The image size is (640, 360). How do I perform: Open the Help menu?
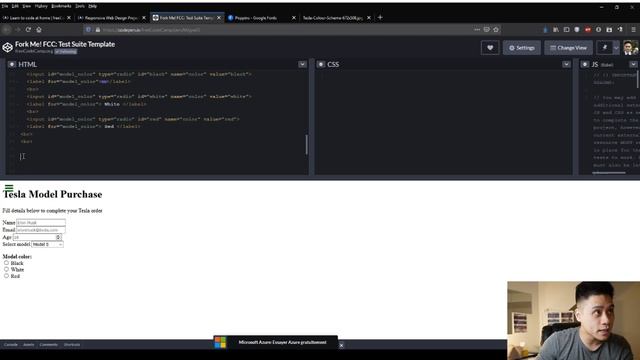tap(93, 6)
